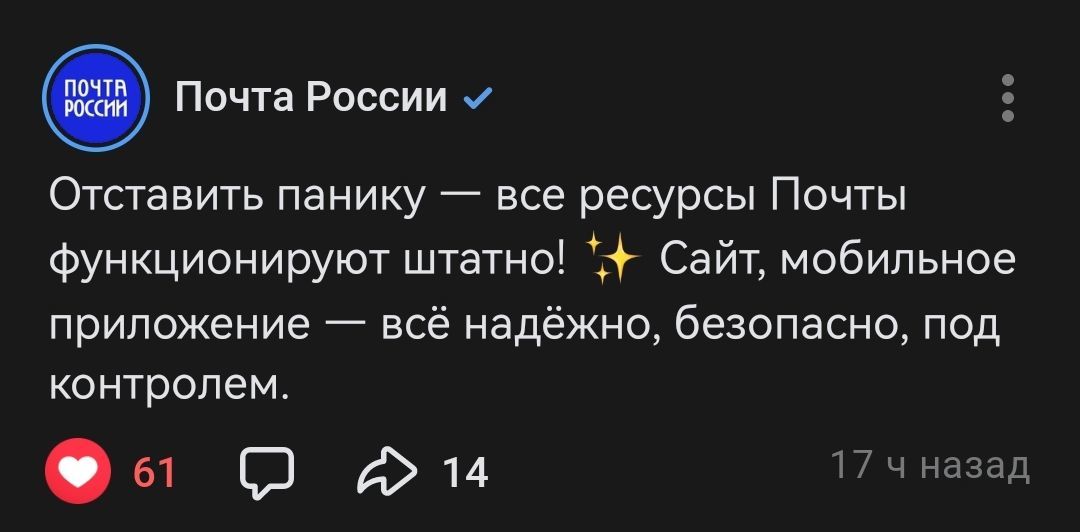Click the "17 ч назад" timestamp

click(x=930, y=466)
